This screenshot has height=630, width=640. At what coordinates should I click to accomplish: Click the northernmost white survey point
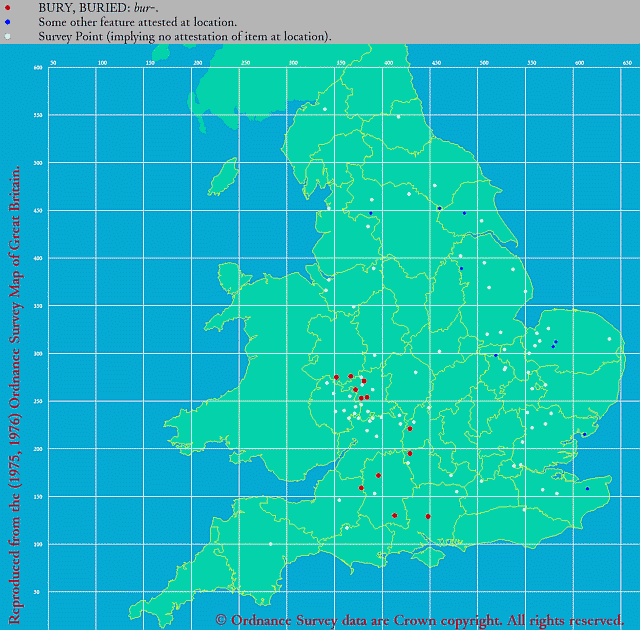pos(325,109)
